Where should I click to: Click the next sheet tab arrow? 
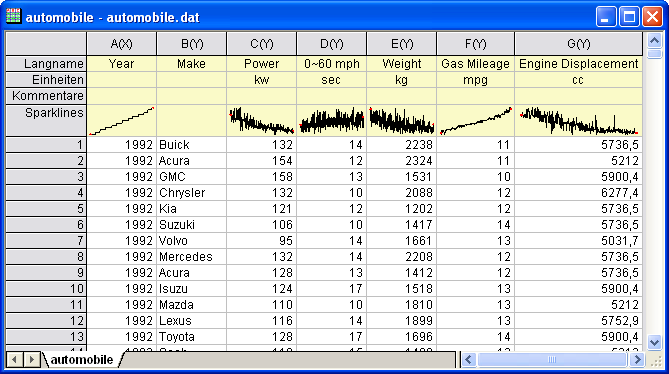coord(32,360)
